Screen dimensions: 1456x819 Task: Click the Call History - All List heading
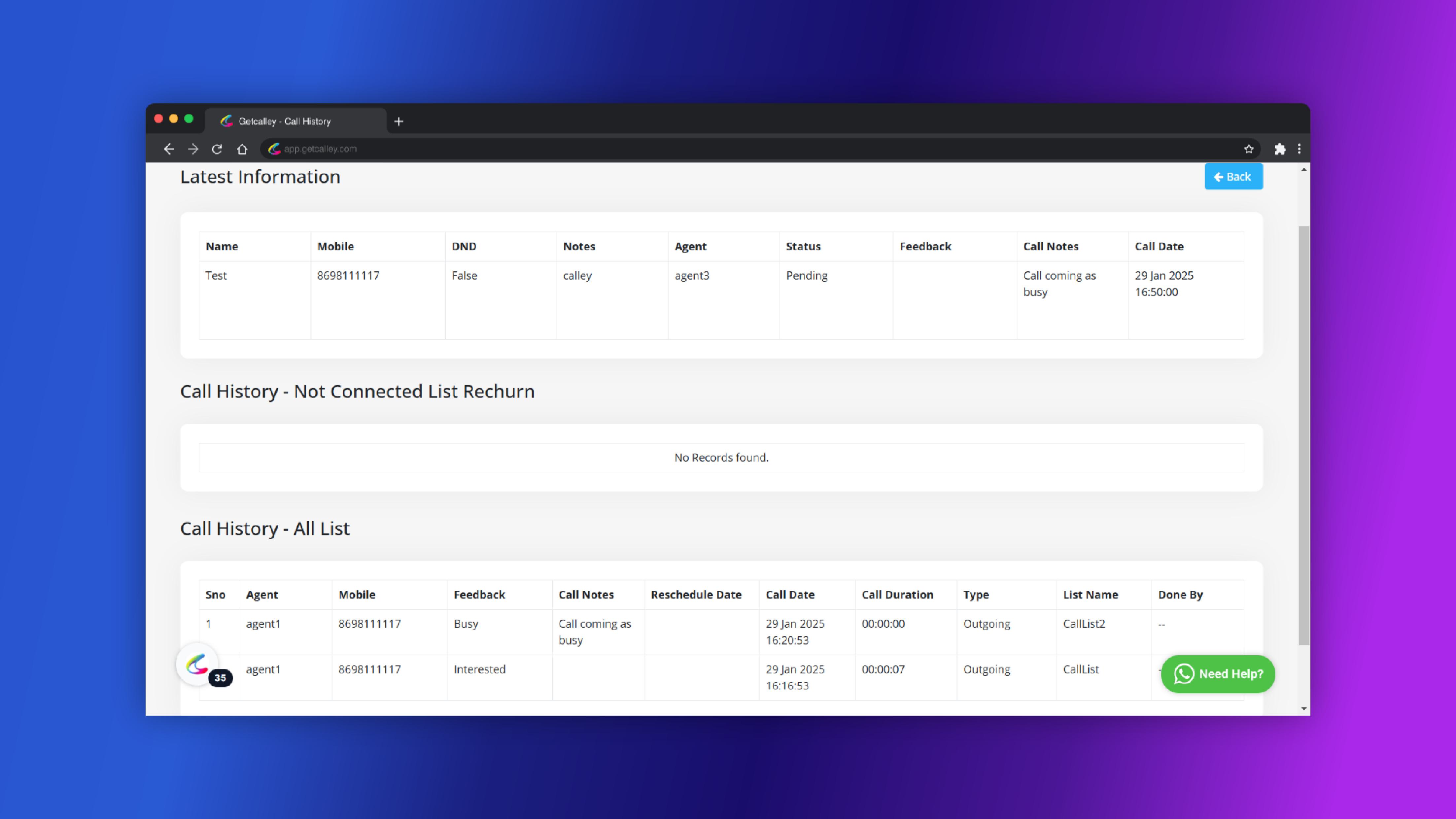[265, 529]
